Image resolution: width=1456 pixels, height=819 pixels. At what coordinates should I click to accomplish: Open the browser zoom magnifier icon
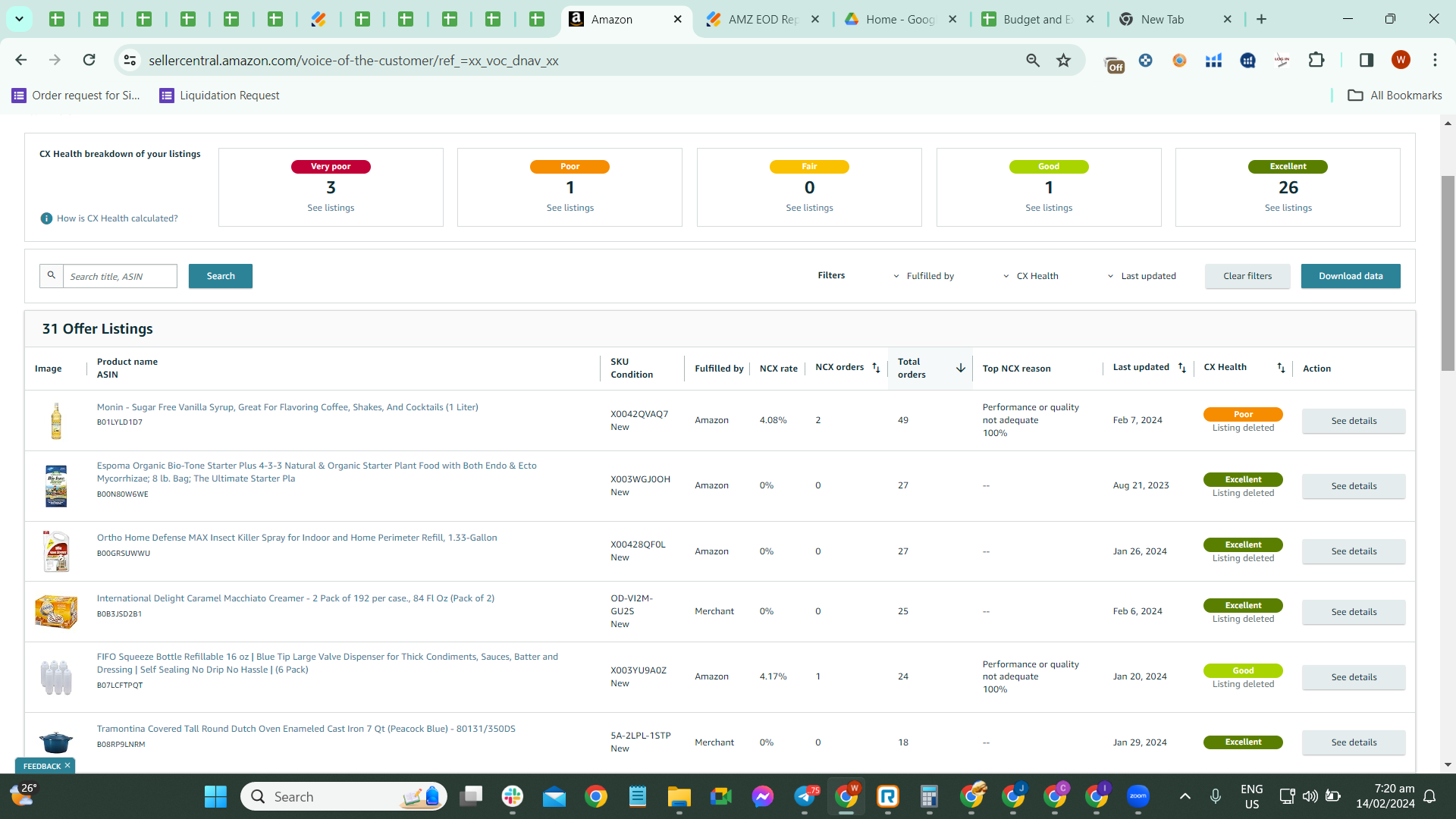[x=1033, y=61]
